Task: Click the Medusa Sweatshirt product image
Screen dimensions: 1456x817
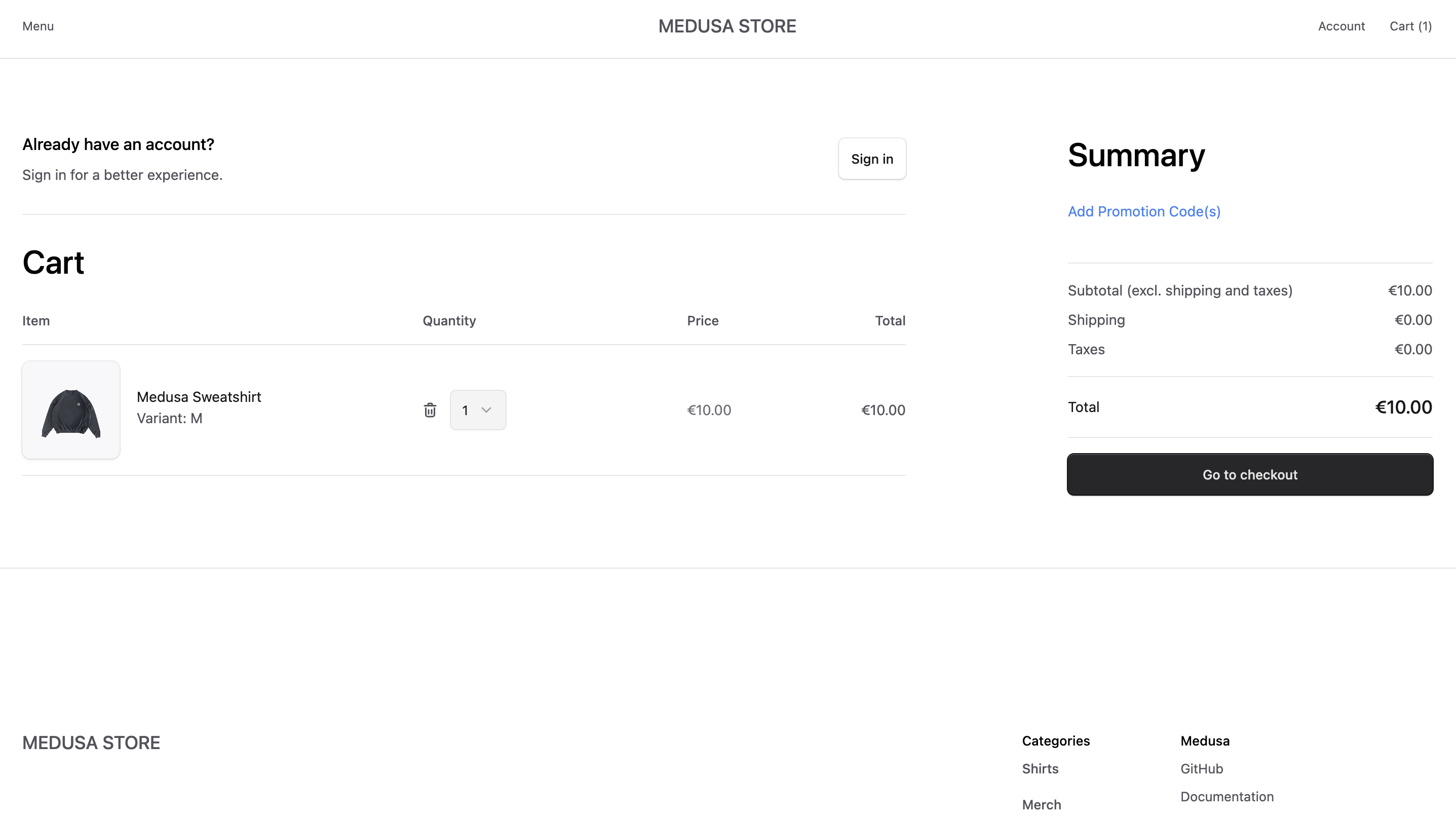Action: (x=70, y=410)
